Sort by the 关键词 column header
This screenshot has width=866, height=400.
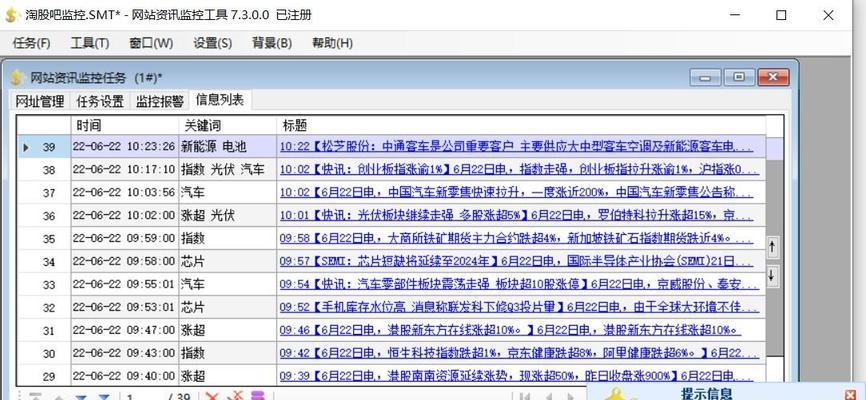[x=228, y=125]
